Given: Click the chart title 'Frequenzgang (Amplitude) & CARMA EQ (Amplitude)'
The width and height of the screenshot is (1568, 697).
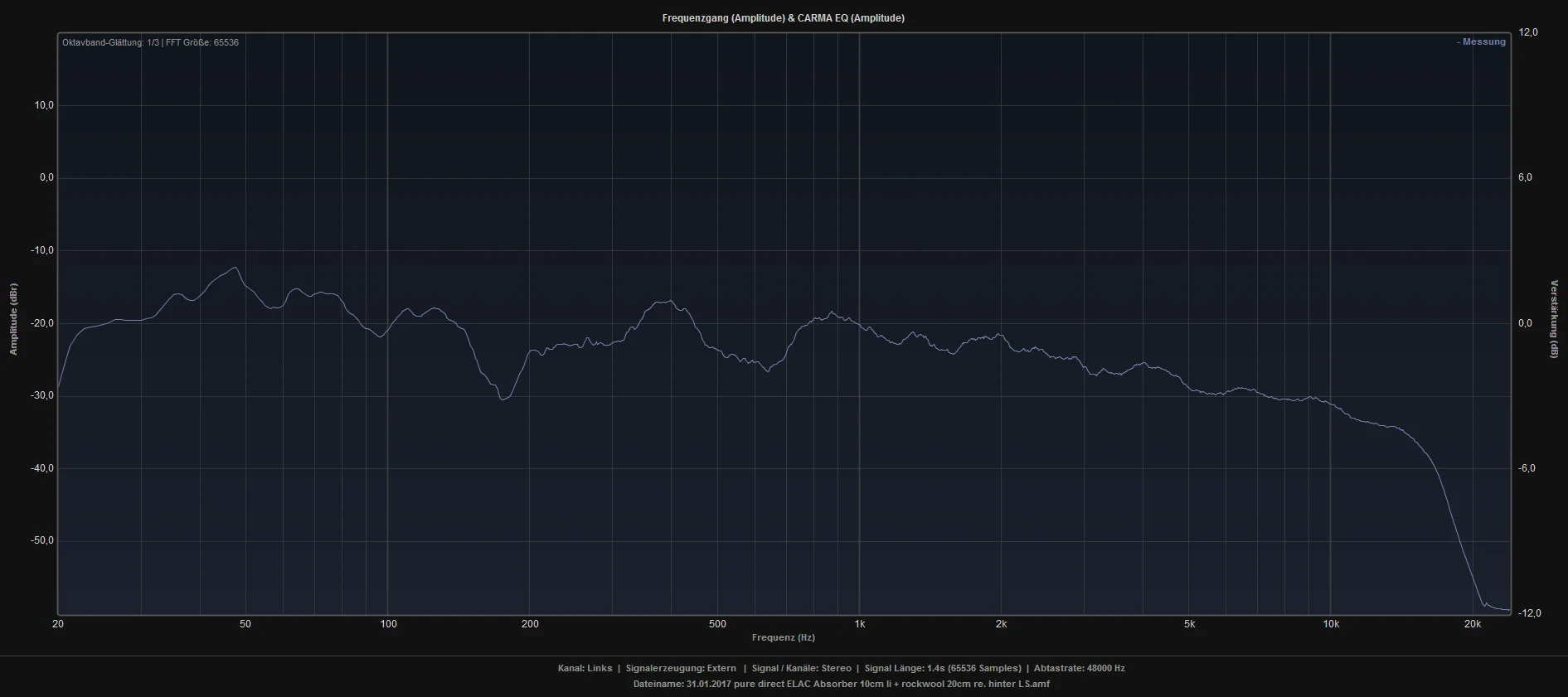Looking at the screenshot, I should click(783, 18).
